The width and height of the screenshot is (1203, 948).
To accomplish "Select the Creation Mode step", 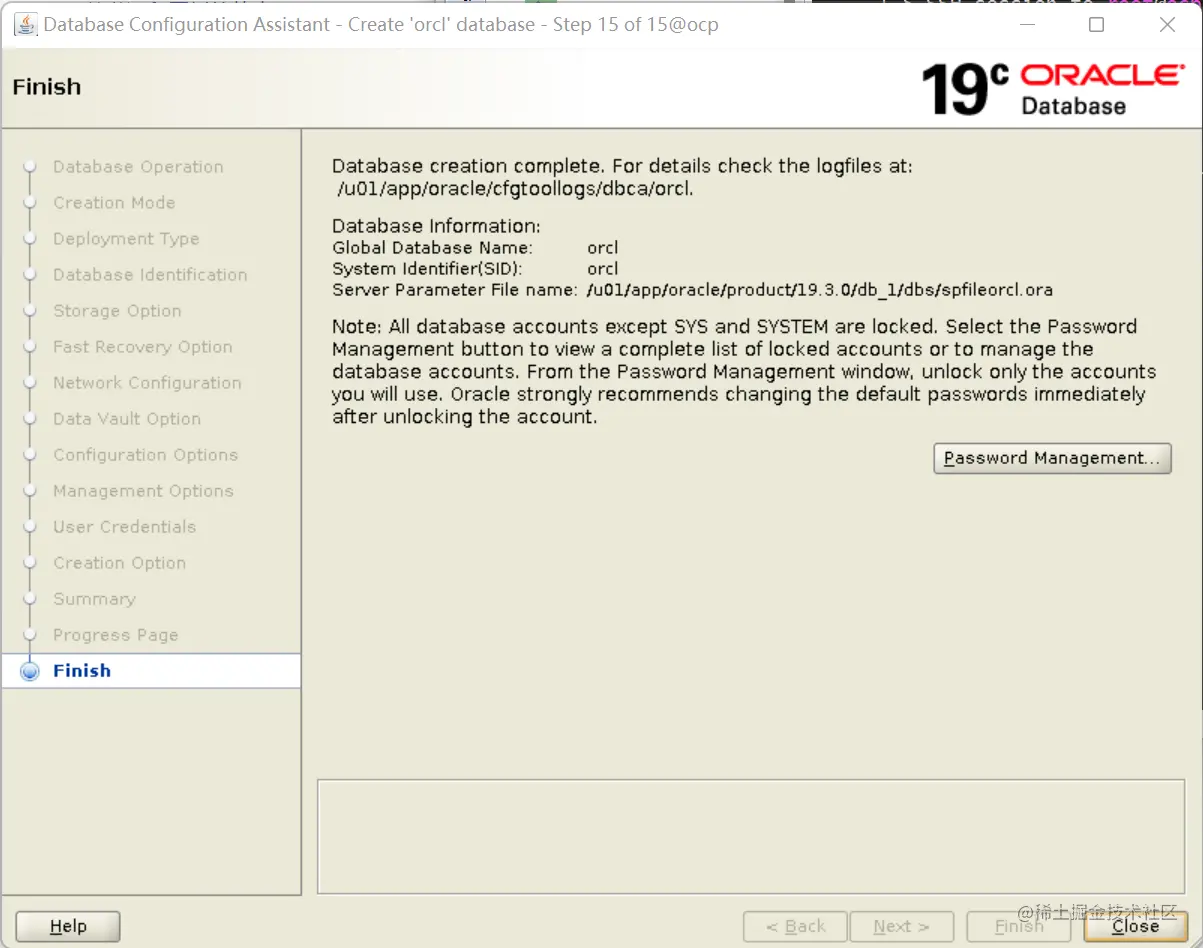I will pos(114,203).
